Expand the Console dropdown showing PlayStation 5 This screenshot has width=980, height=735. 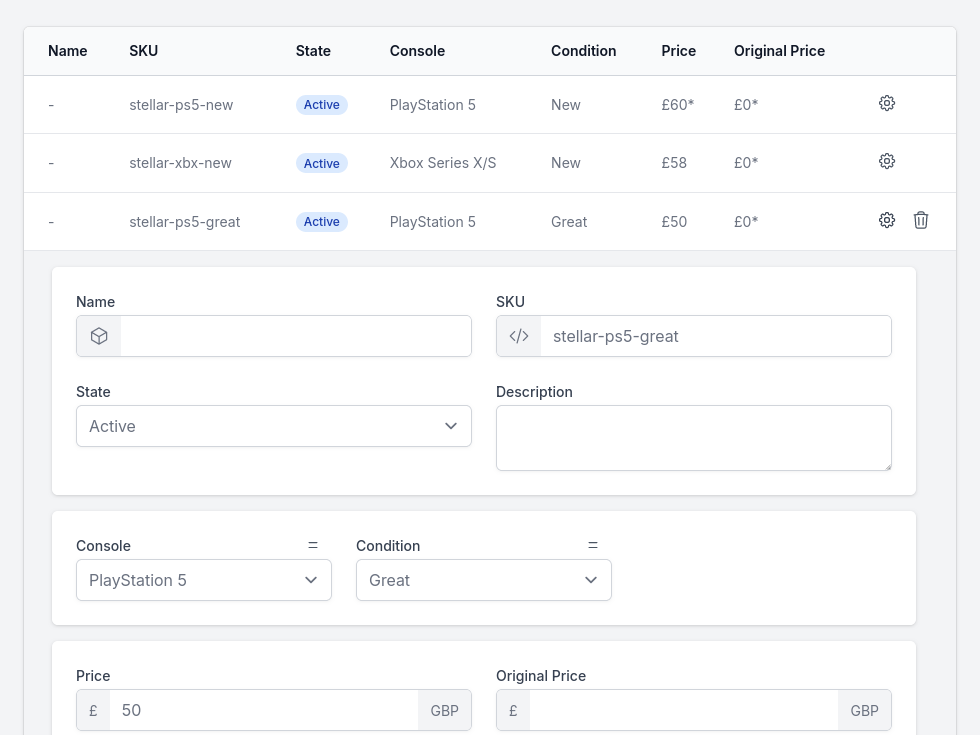coord(203,580)
